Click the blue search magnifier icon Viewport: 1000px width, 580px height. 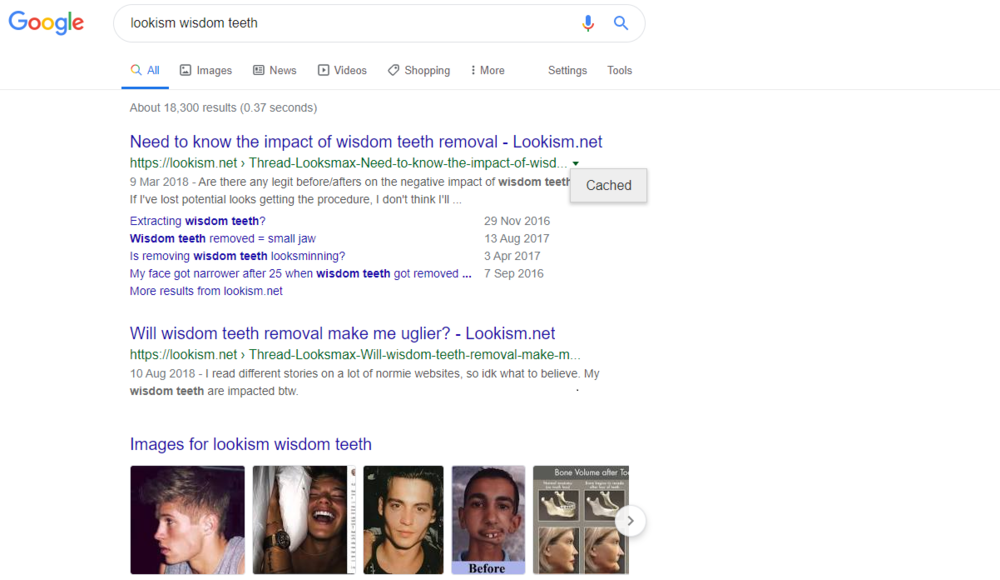click(x=621, y=24)
